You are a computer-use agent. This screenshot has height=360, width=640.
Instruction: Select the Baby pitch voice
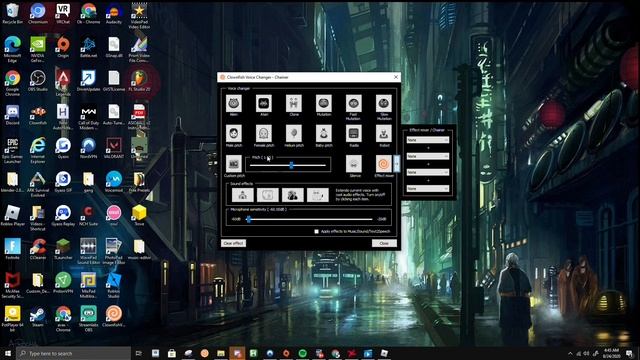coord(324,133)
